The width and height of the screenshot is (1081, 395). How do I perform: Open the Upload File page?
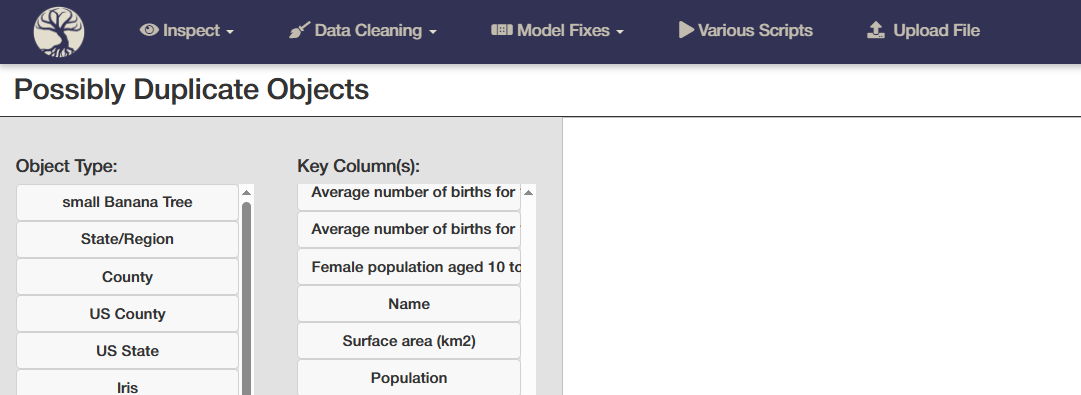[x=923, y=30]
